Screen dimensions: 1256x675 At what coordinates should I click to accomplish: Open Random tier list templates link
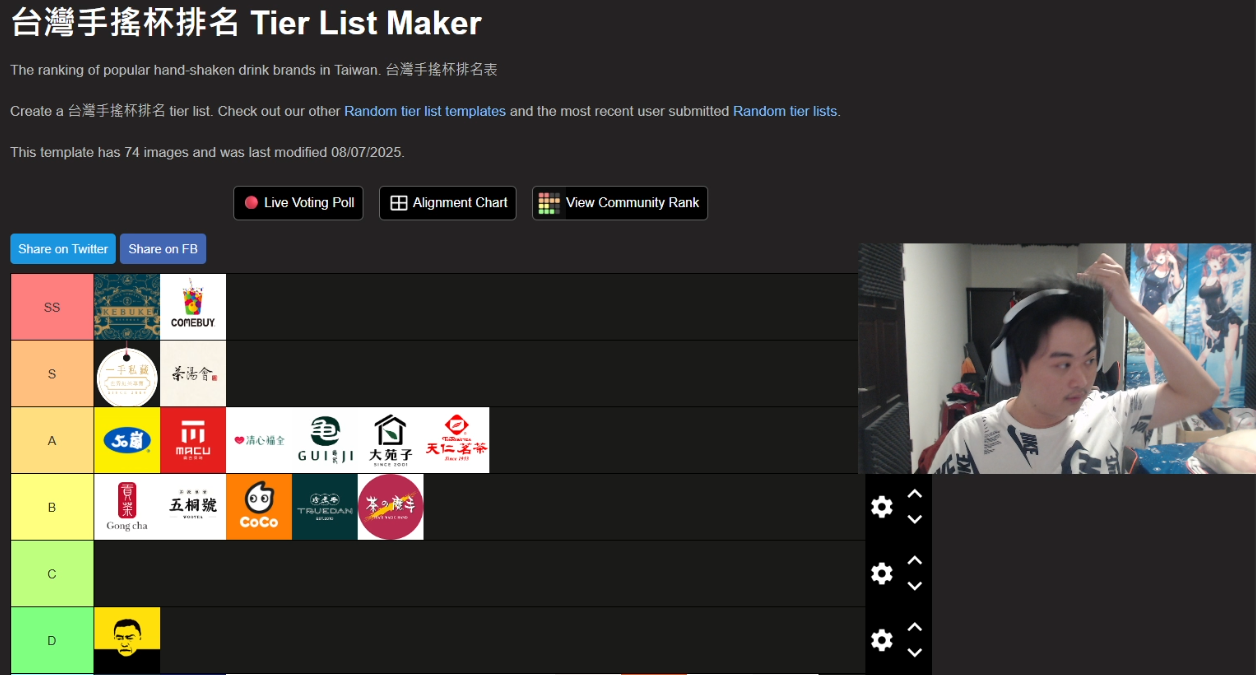(x=425, y=111)
